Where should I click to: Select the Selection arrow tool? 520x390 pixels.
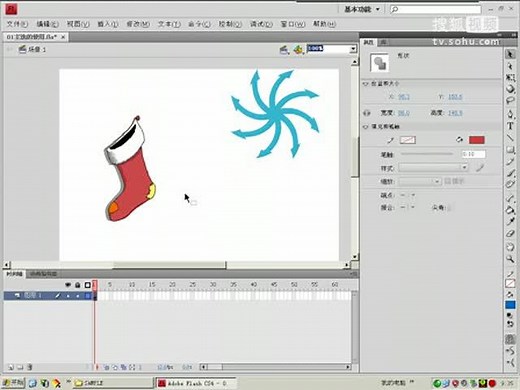coord(510,54)
